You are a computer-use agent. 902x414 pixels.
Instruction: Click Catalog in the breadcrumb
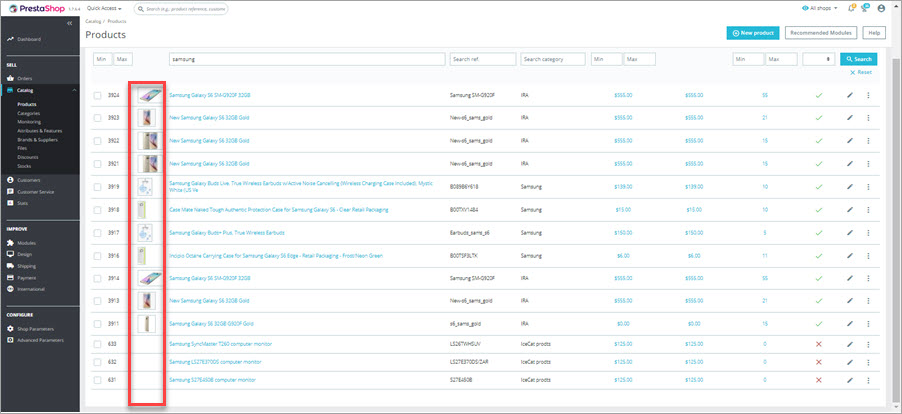tap(92, 21)
